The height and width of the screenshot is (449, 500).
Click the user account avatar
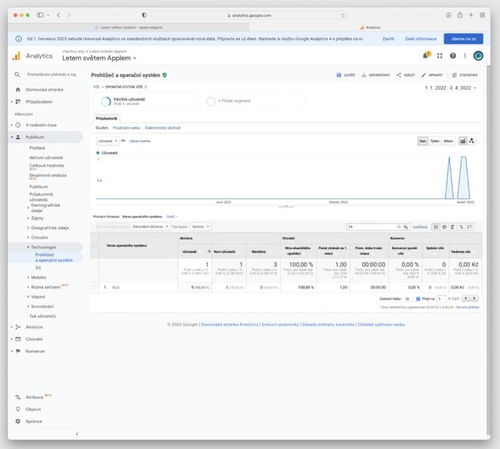point(478,56)
